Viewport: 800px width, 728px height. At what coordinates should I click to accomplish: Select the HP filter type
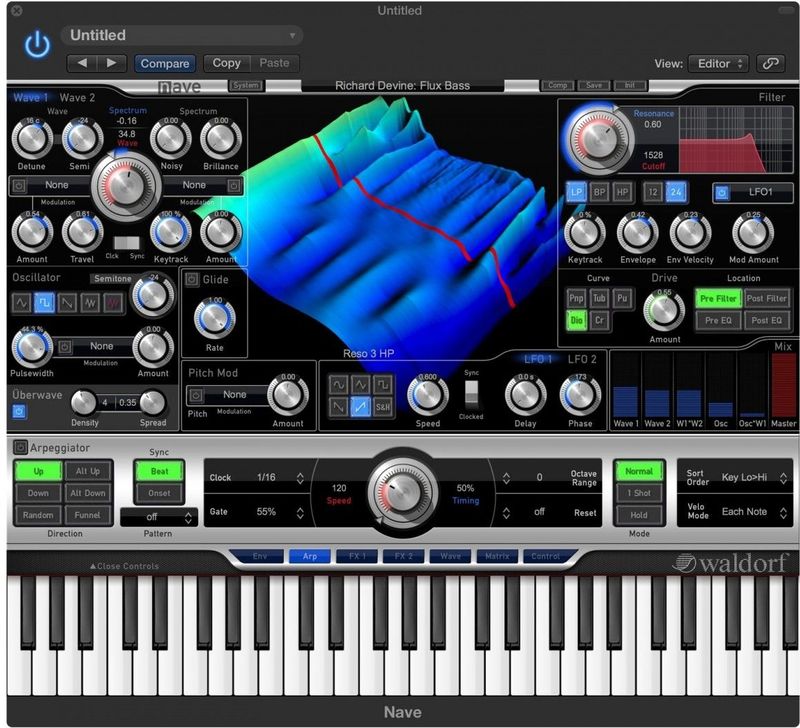[622, 192]
